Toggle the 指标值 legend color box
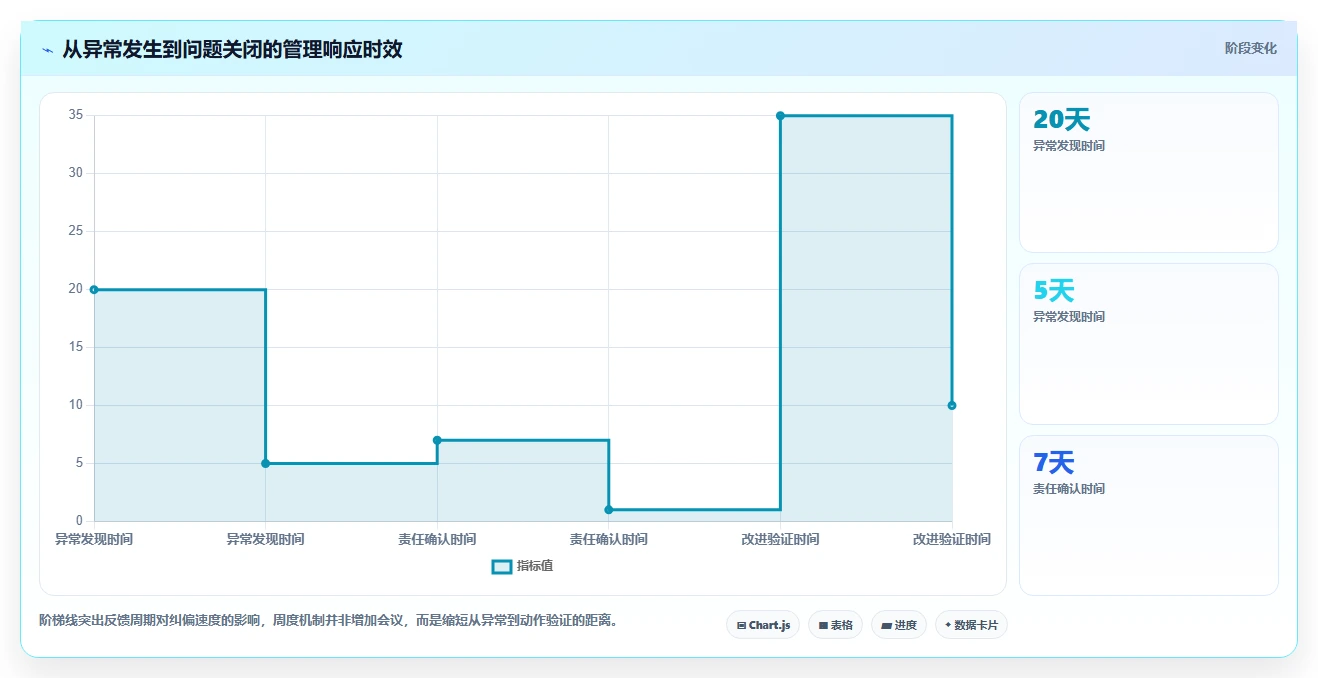 tap(502, 567)
